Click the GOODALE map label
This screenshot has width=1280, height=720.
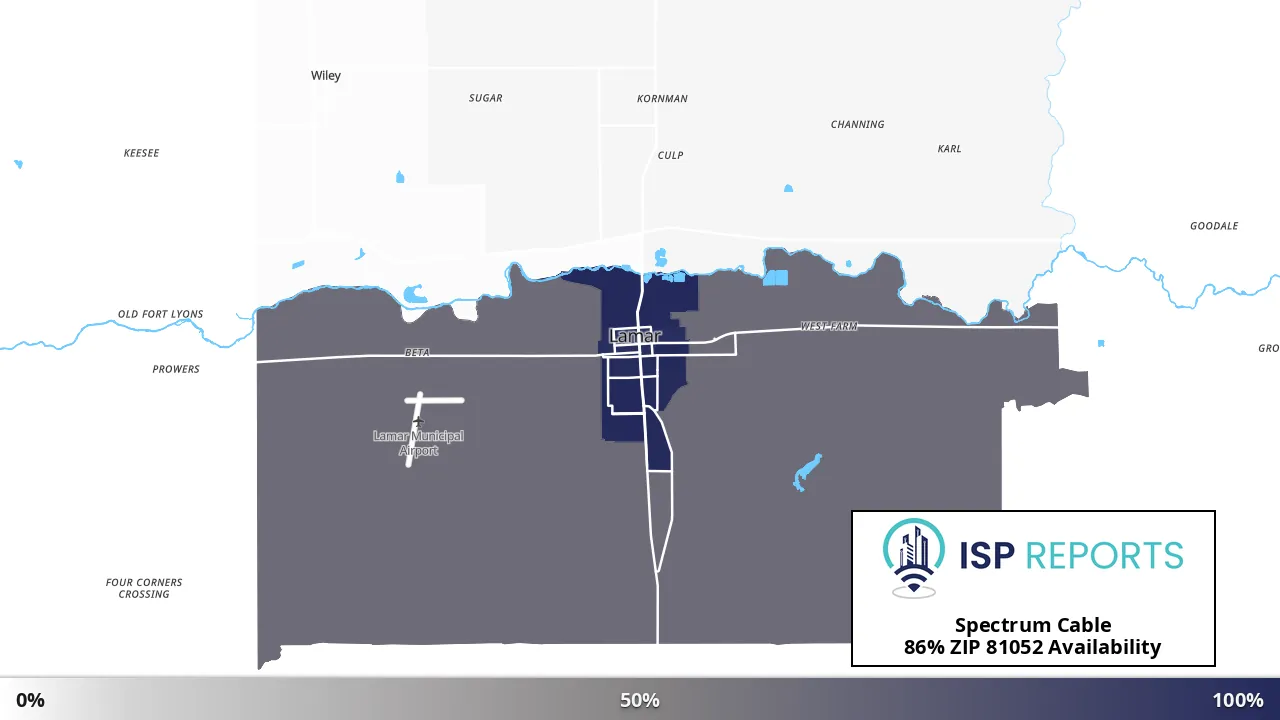1214,226
